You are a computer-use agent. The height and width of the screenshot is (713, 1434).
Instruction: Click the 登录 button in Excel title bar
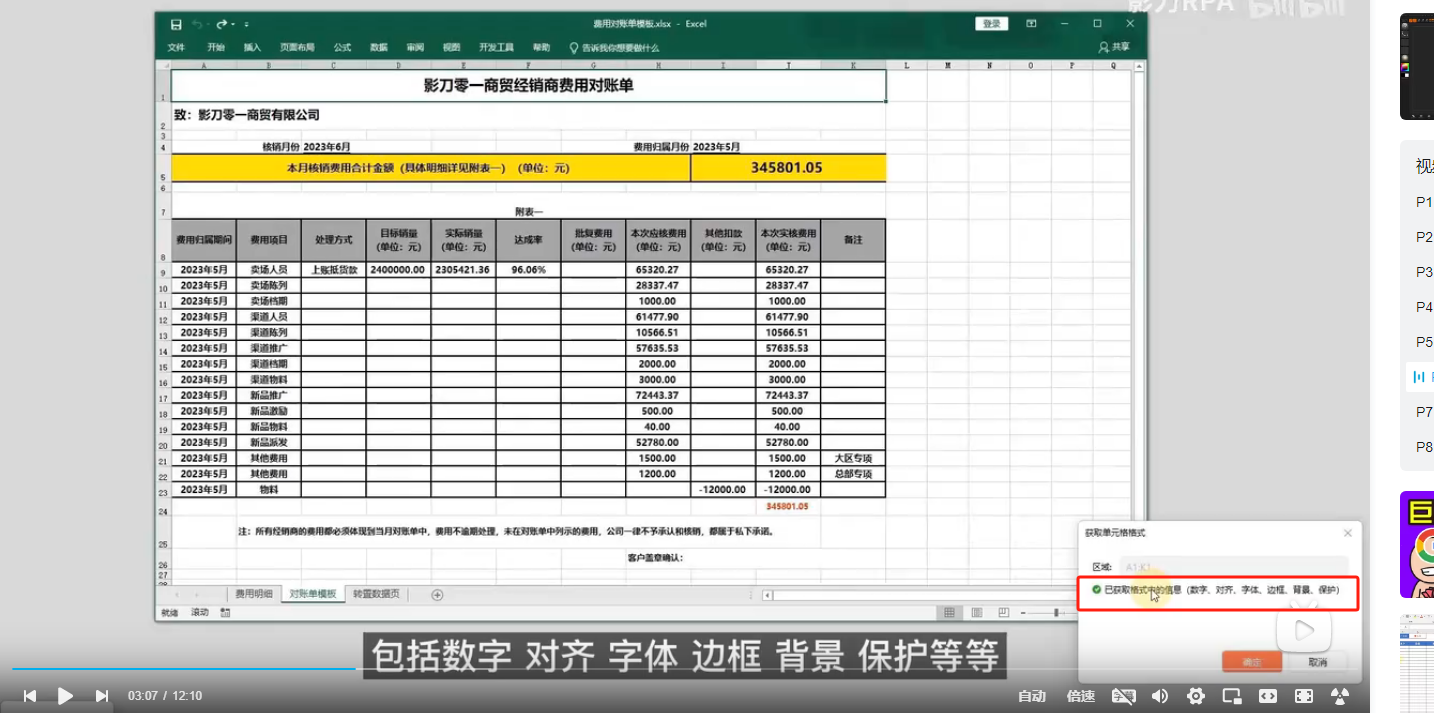pyautogui.click(x=991, y=24)
